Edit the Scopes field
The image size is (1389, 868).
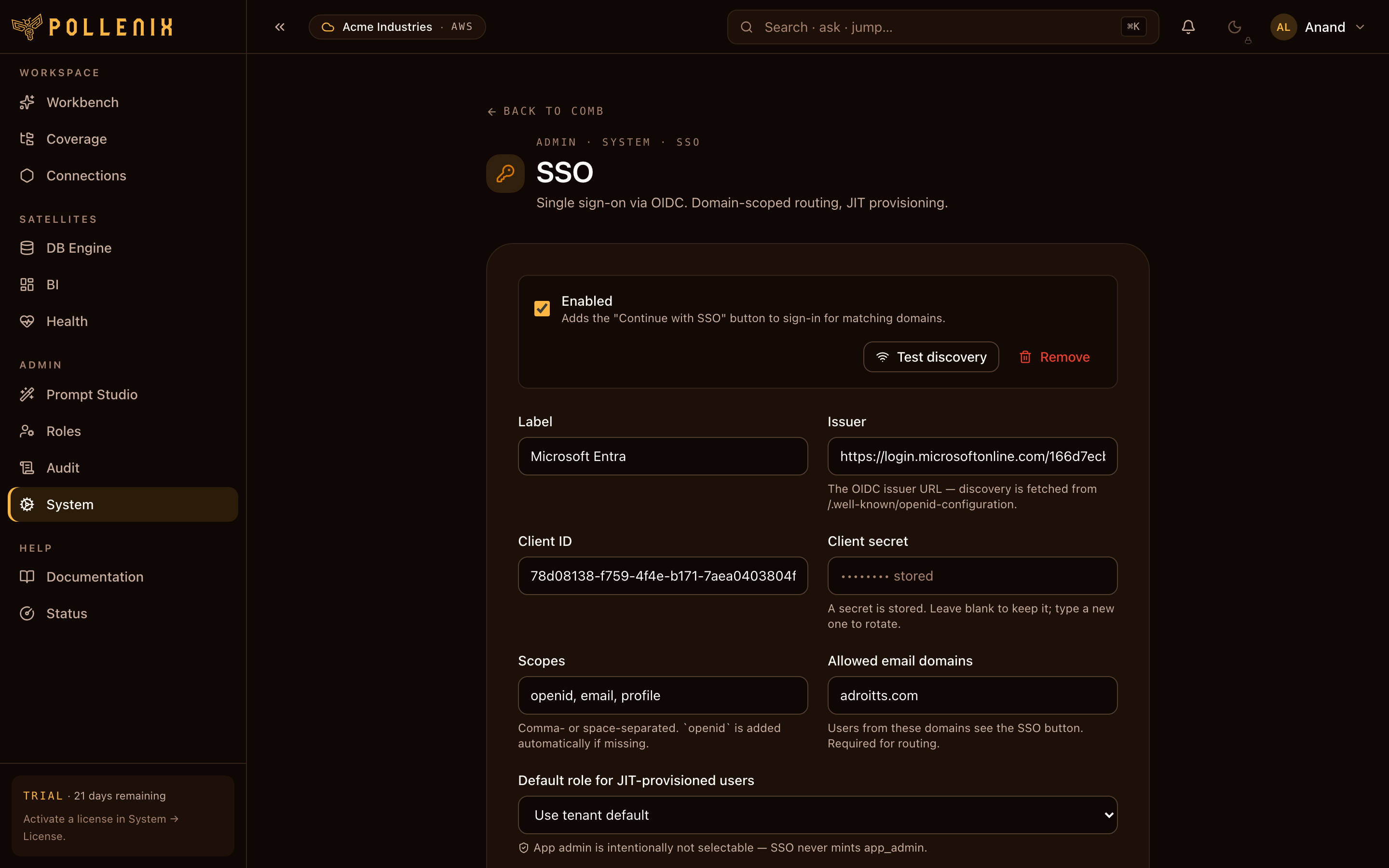click(x=663, y=695)
